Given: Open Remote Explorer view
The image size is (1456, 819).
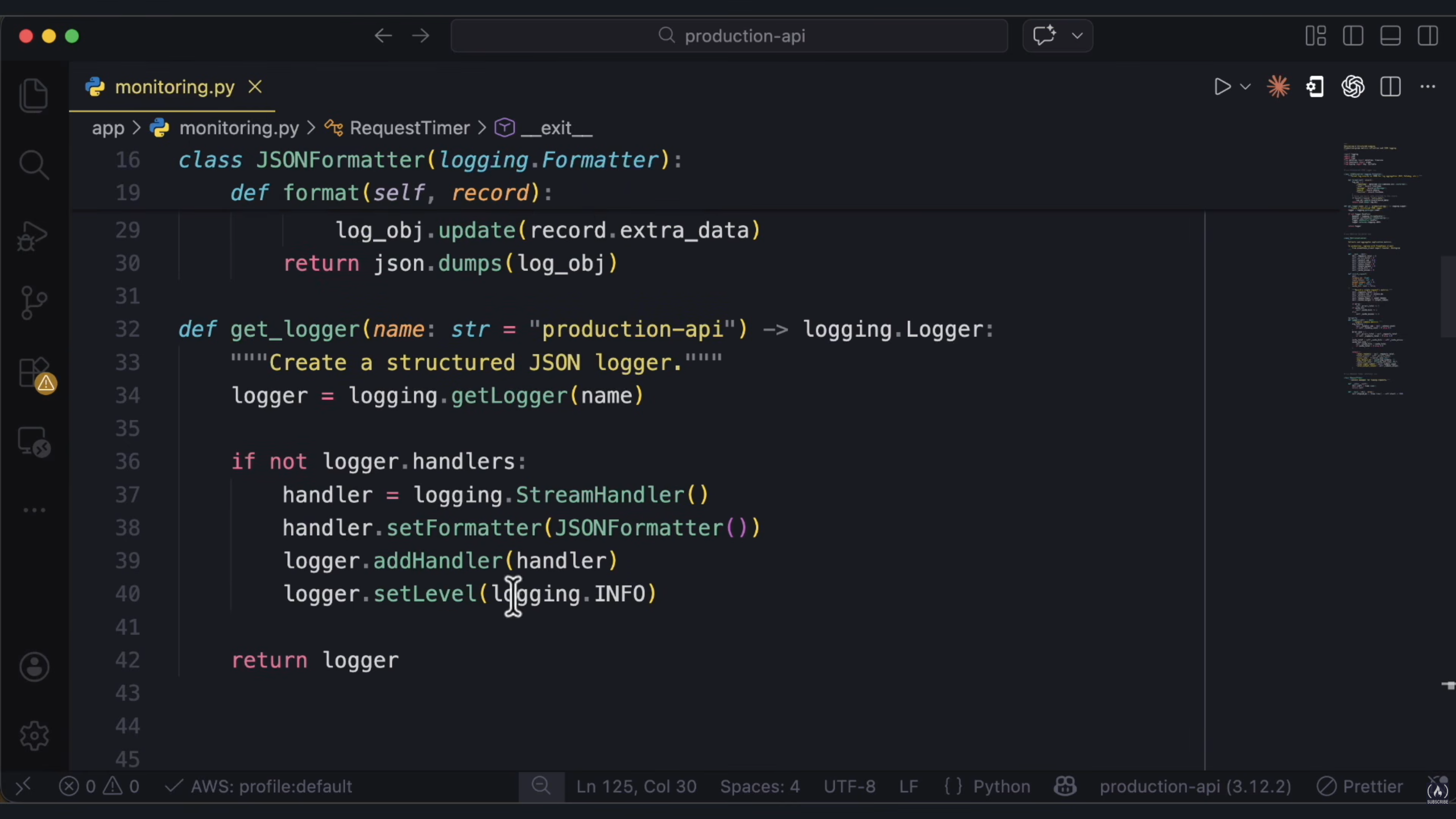Looking at the screenshot, I should [34, 441].
